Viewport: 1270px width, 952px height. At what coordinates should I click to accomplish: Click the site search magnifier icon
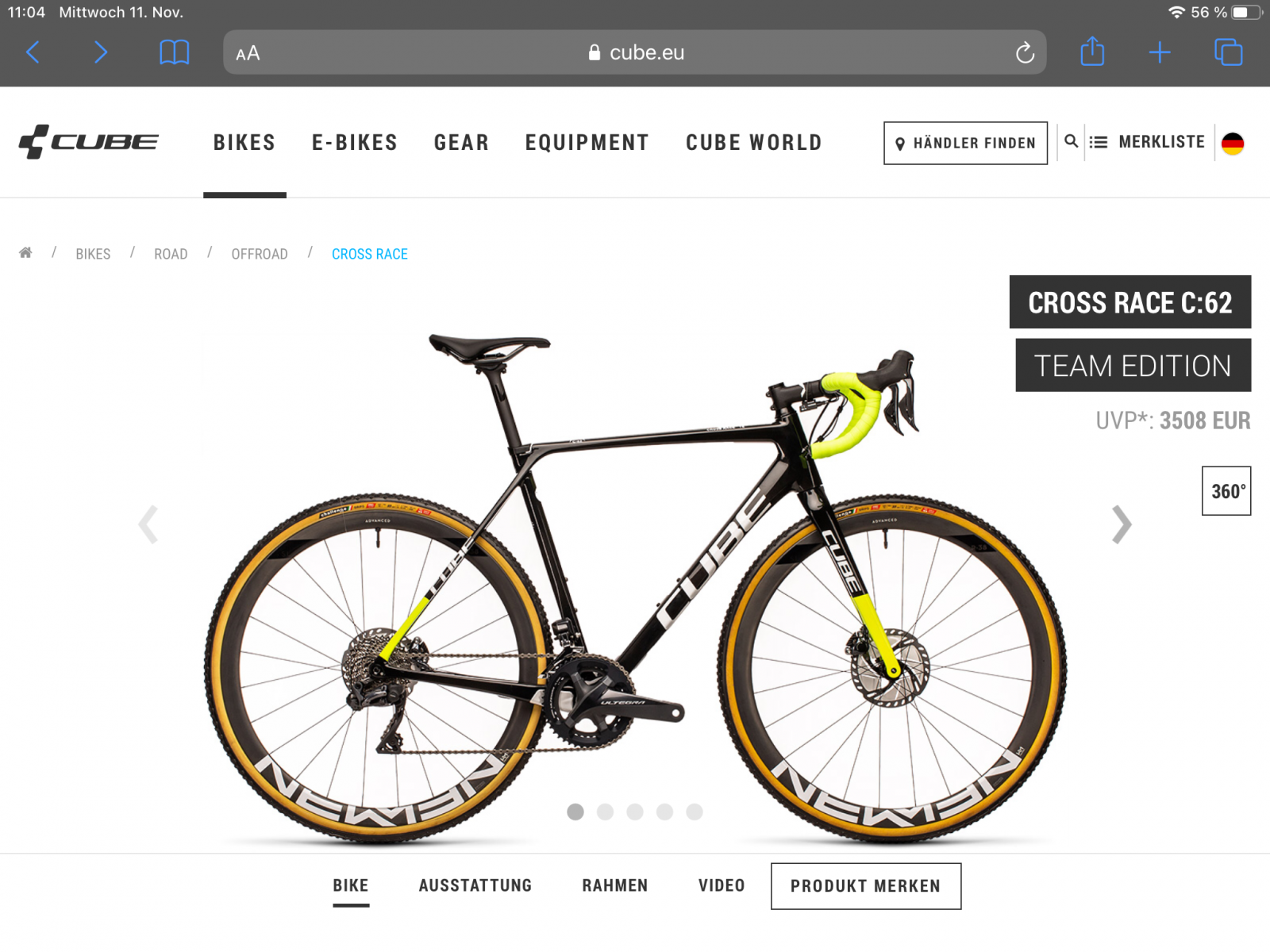[x=1071, y=141]
